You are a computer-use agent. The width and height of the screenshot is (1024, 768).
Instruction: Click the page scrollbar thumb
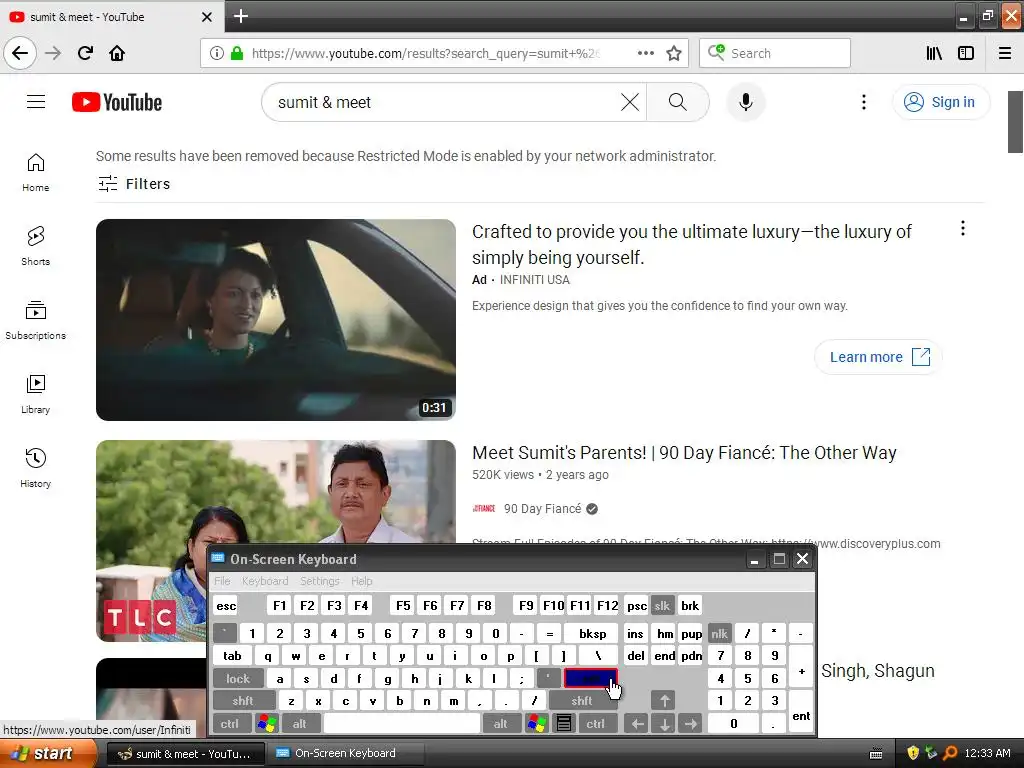[1015, 121]
